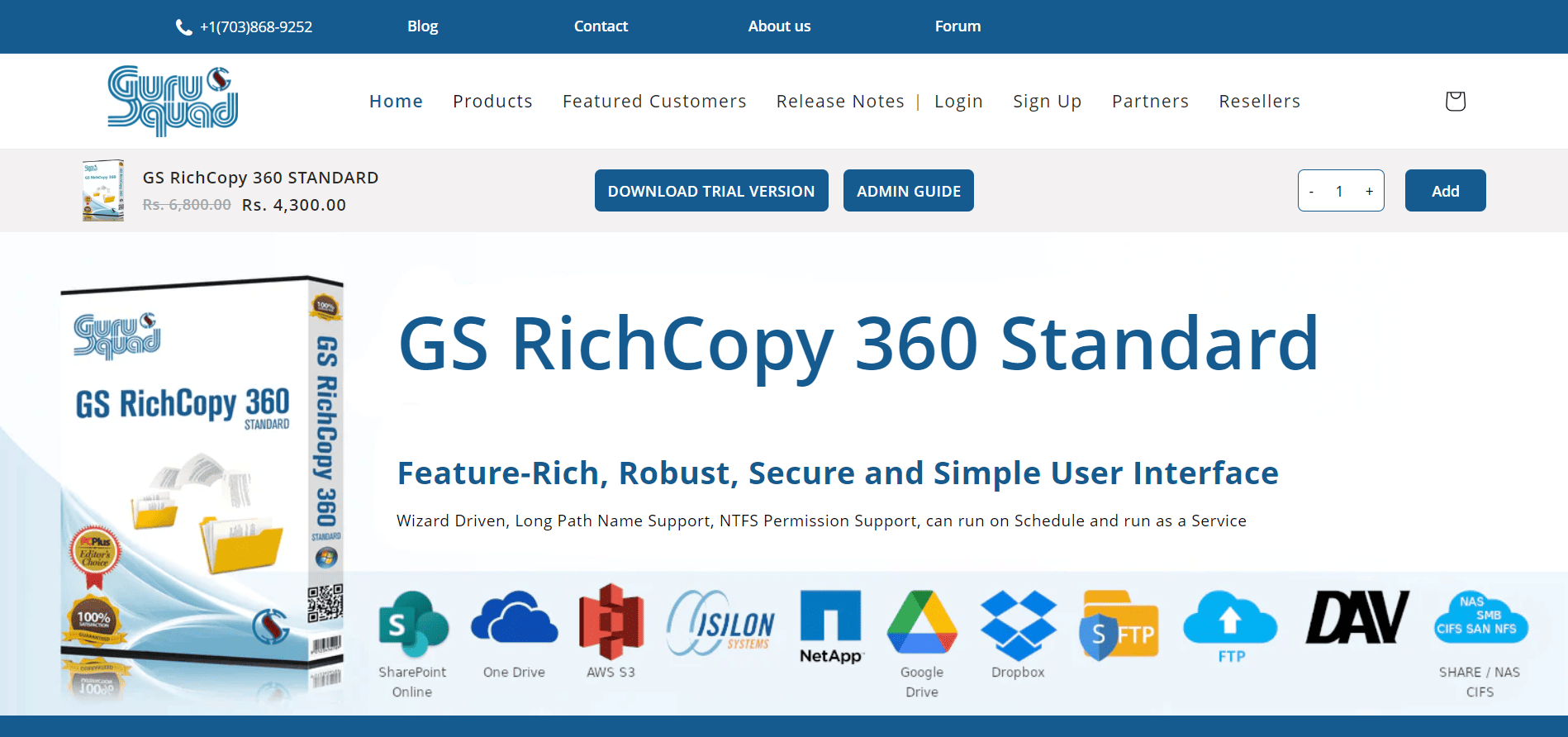This screenshot has height=737, width=1568.
Task: Open the Products menu item
Action: (492, 101)
